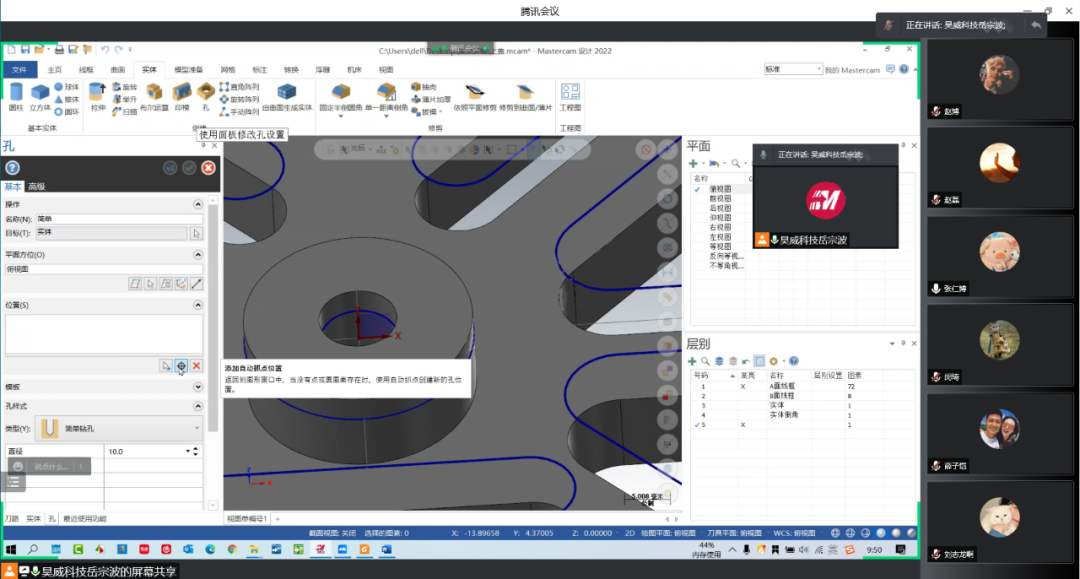1080x579 pixels.
Task: Click the blue help icon in hole panel
Action: click(12, 167)
